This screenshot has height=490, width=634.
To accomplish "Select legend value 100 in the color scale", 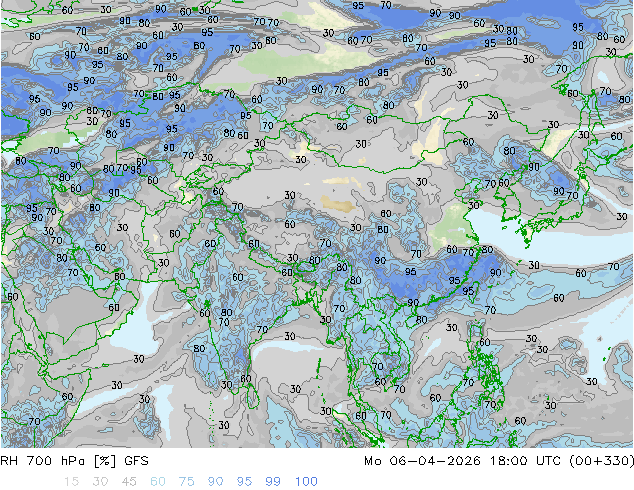I will (306, 482).
